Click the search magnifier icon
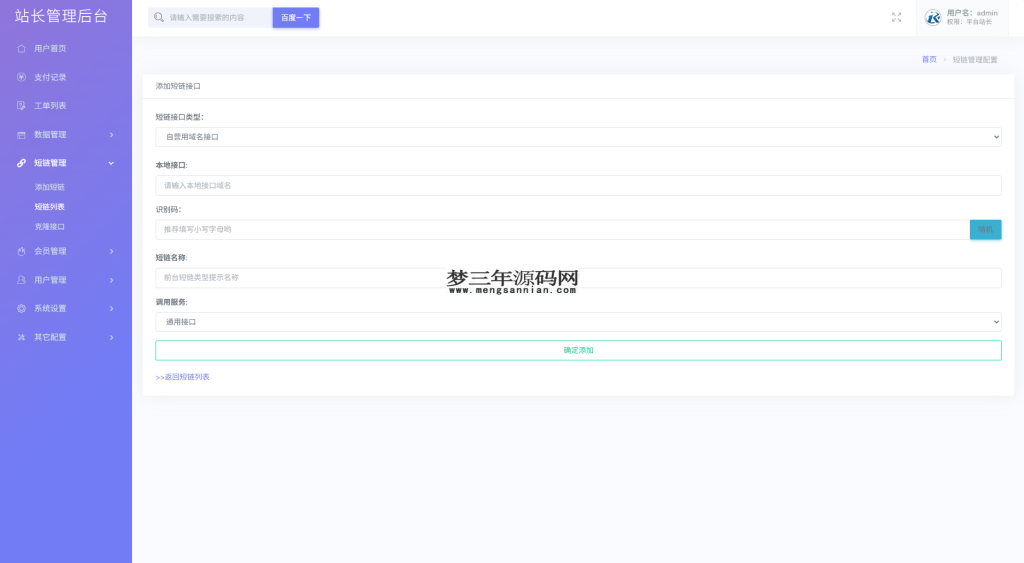This screenshot has height=563, width=1024. 159,18
